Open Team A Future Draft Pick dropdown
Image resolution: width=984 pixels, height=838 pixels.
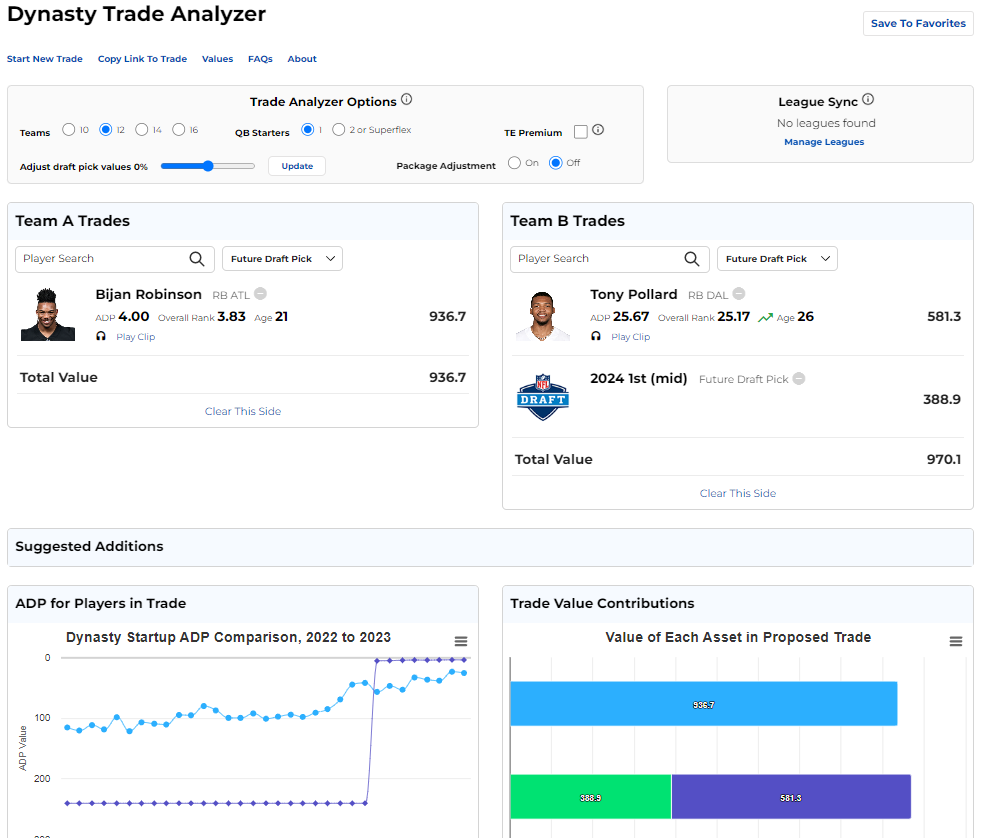click(x=282, y=259)
